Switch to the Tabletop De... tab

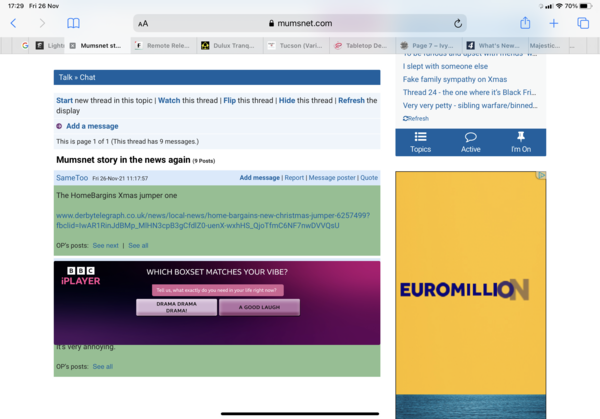point(365,45)
